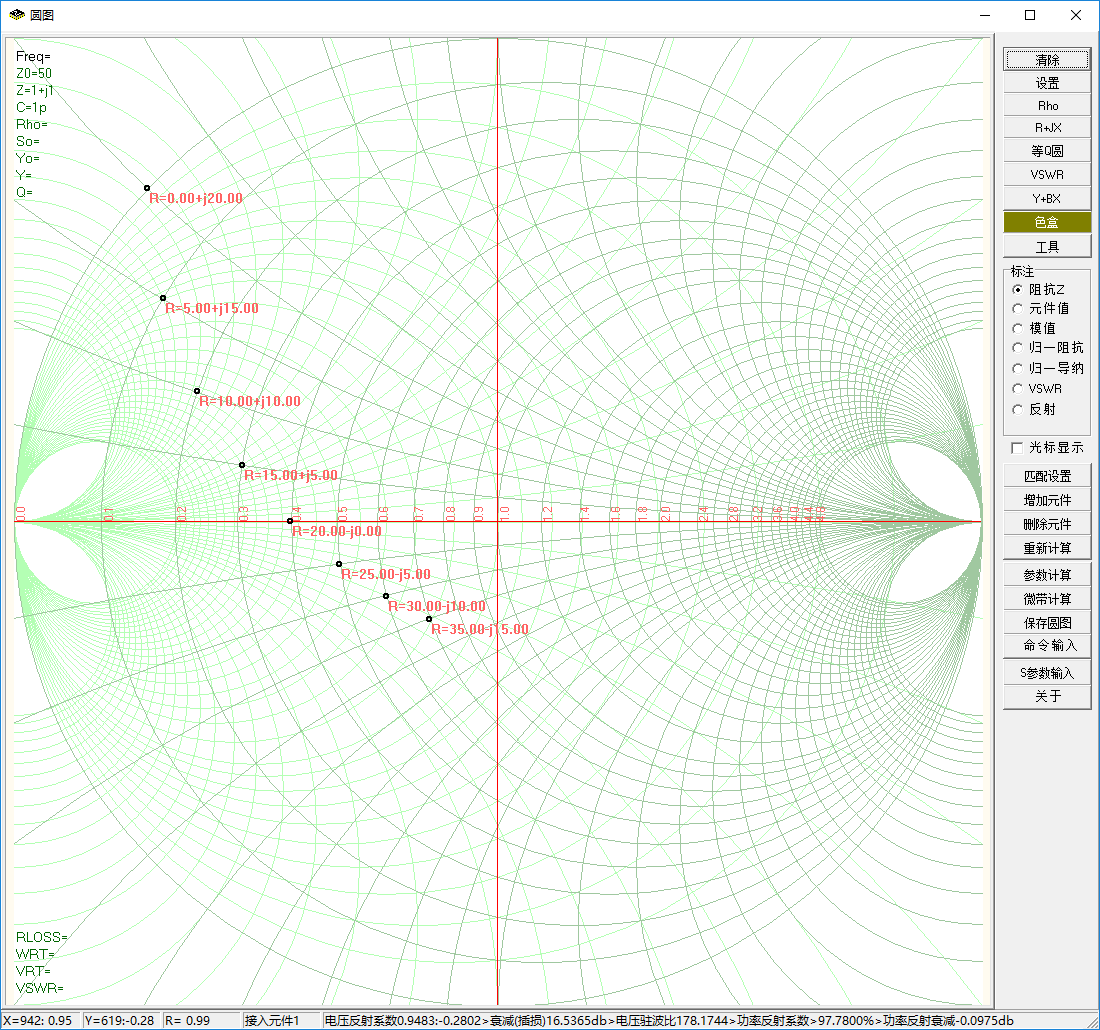Open the 工具 tools button
The height and width of the screenshot is (1030, 1100).
click(1047, 246)
